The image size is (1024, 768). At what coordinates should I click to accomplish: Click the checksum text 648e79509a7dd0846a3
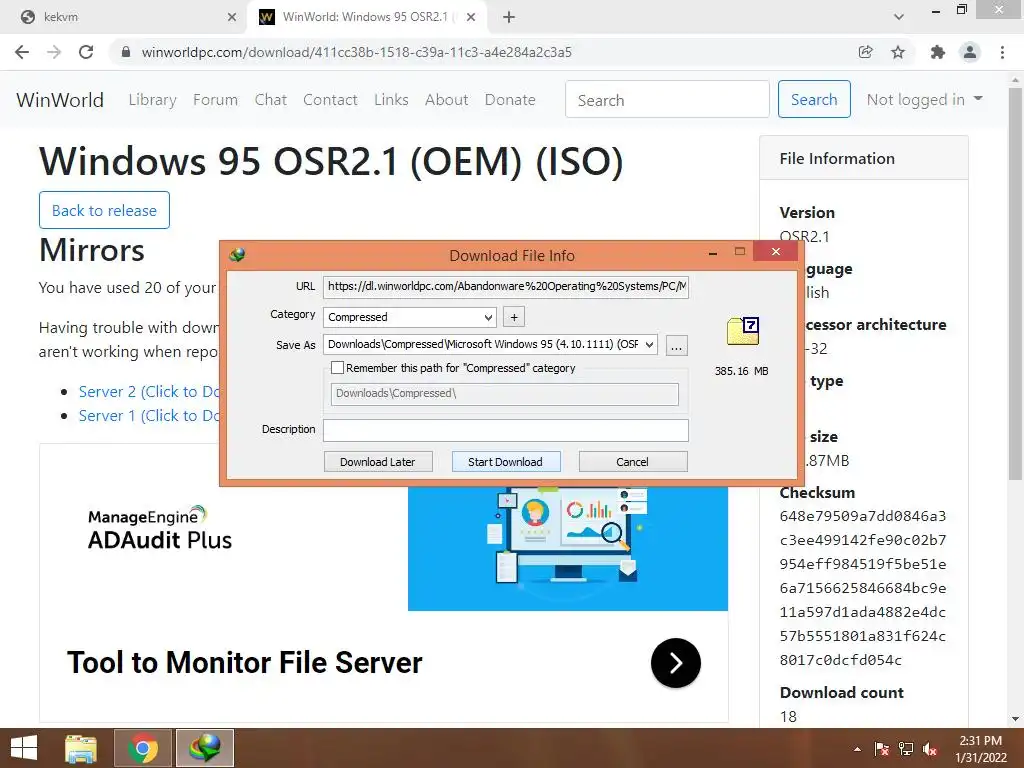point(863,517)
